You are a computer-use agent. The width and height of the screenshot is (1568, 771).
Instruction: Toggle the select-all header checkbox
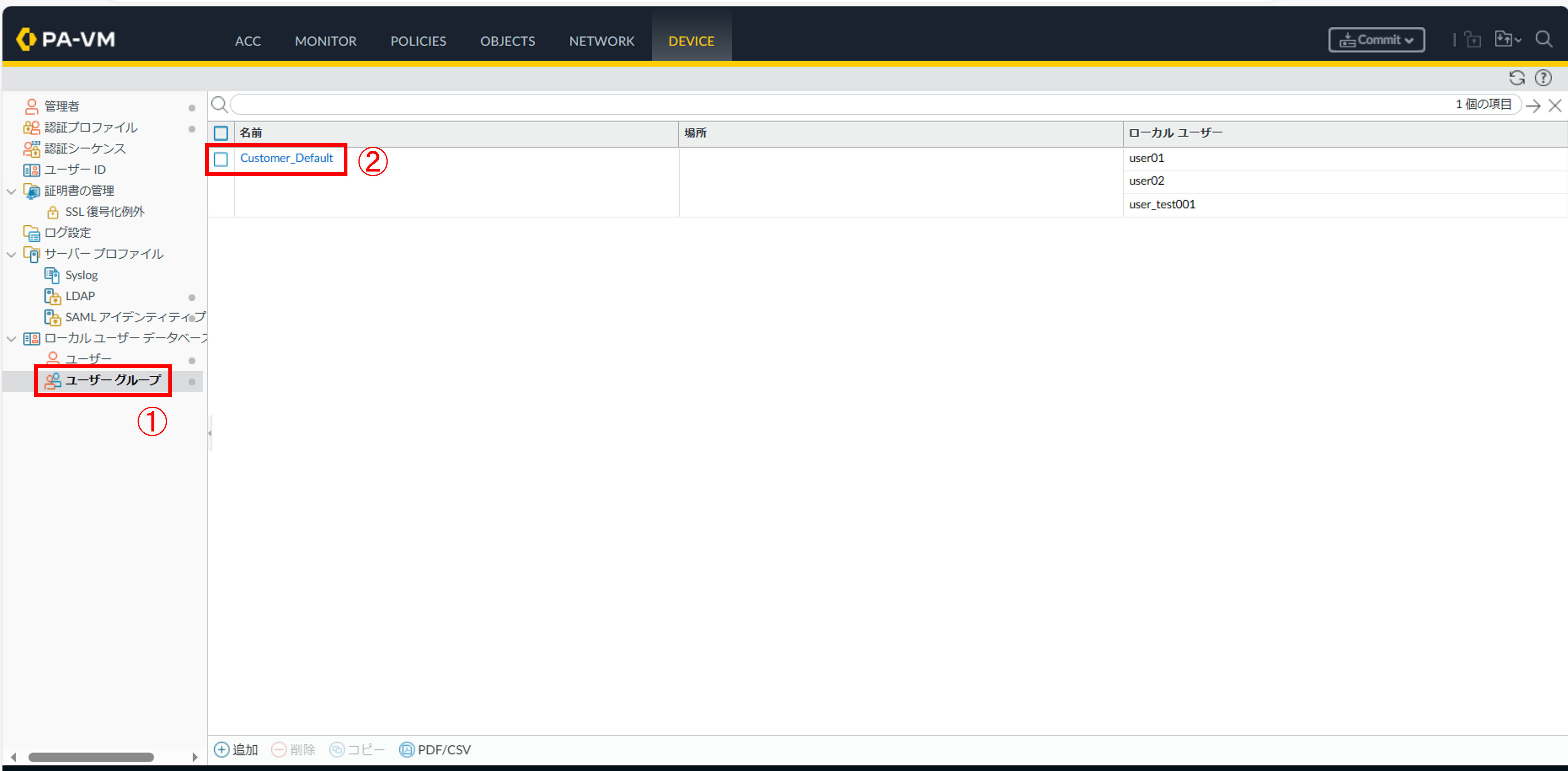click(x=221, y=133)
